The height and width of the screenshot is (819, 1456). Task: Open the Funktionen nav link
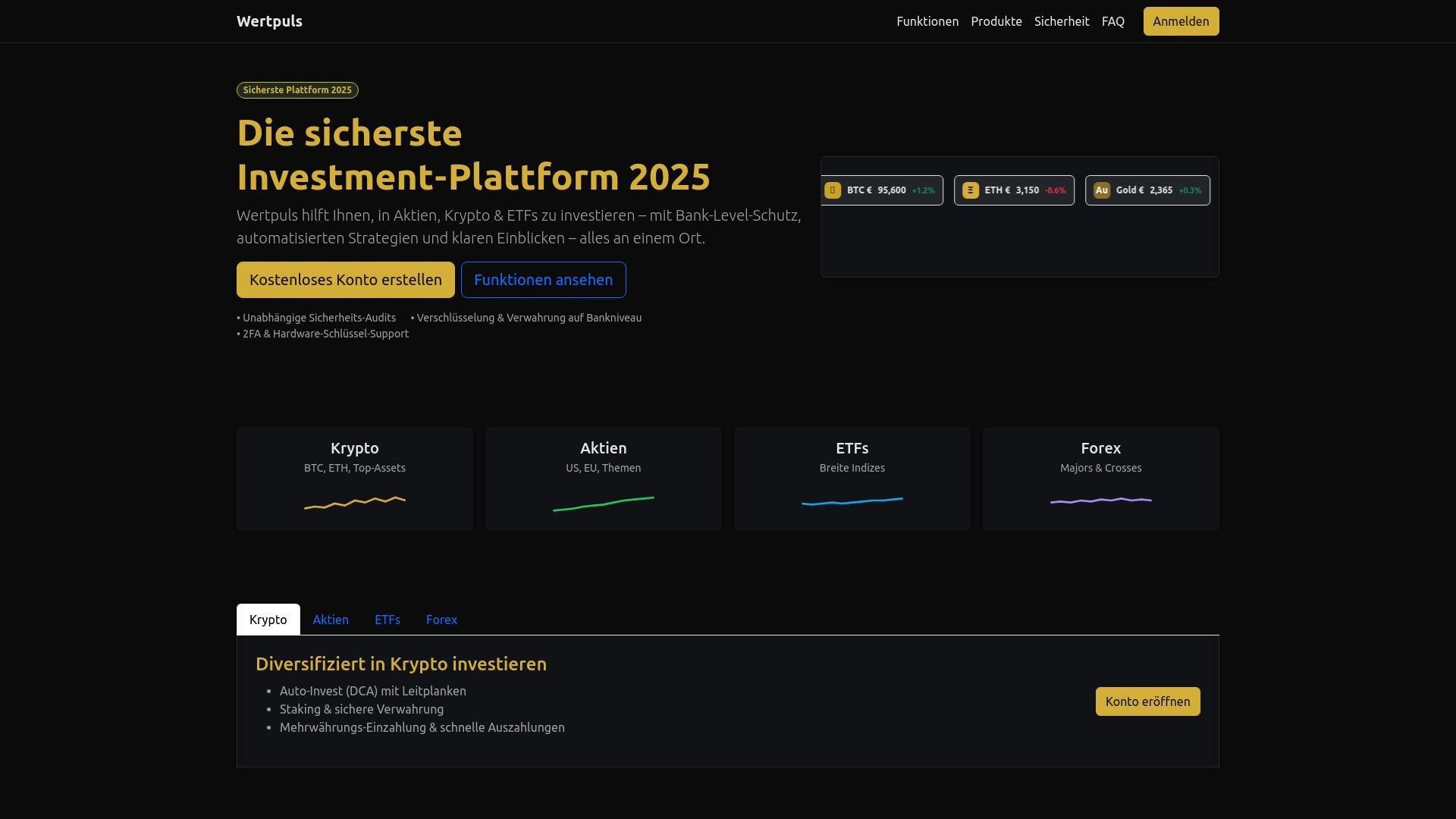(x=927, y=21)
